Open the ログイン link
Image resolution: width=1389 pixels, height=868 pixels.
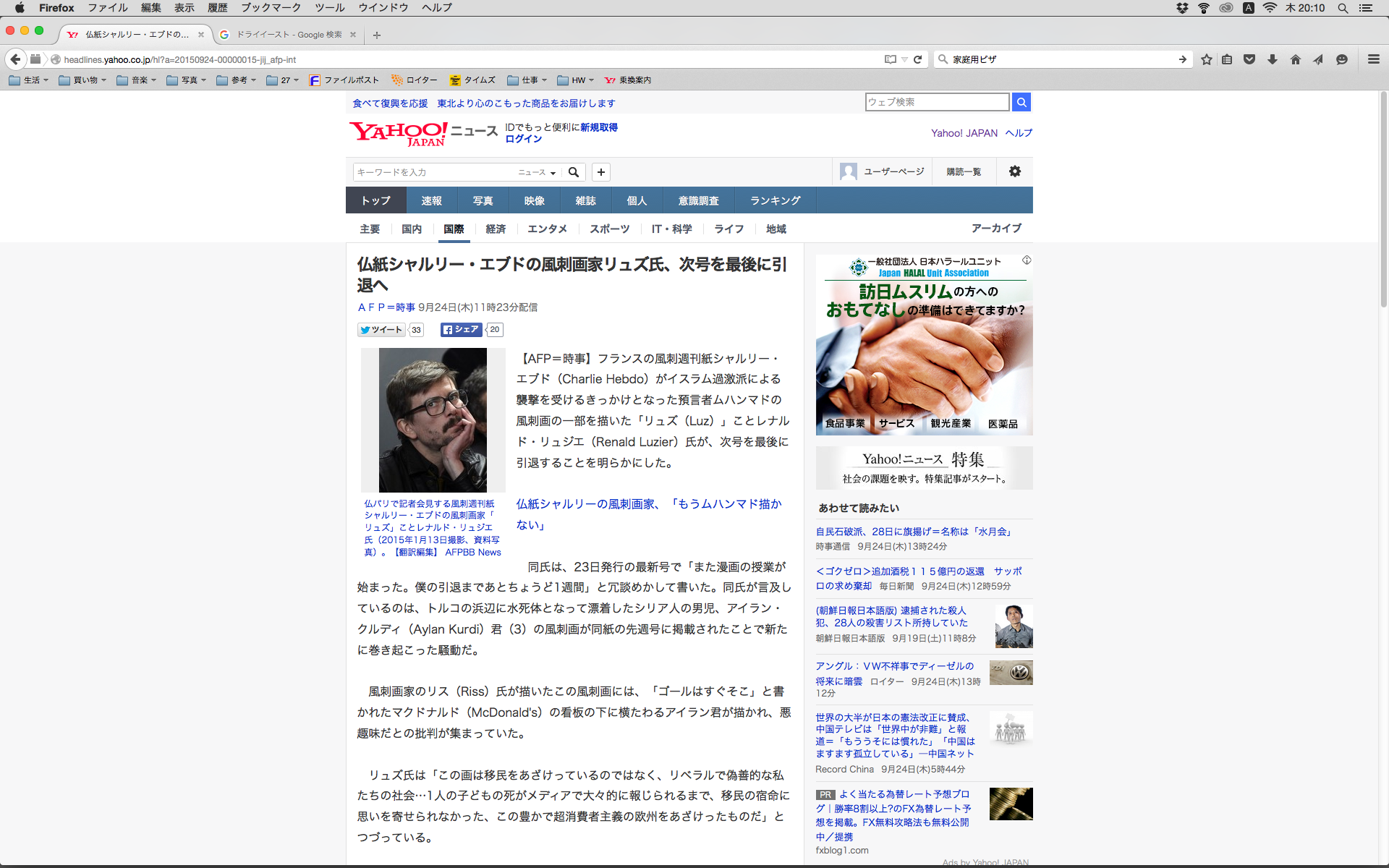[523, 139]
